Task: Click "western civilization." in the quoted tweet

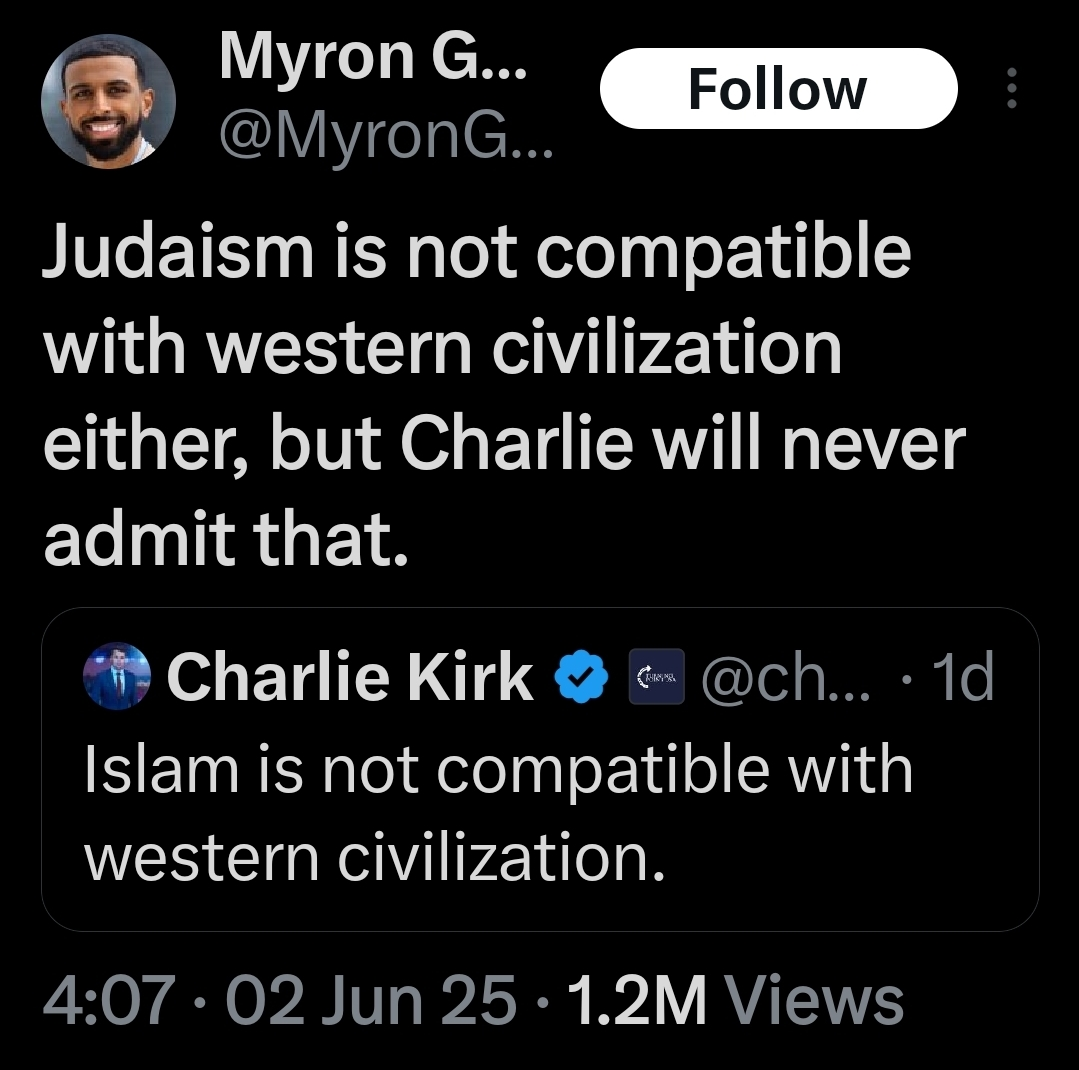Action: [375, 857]
